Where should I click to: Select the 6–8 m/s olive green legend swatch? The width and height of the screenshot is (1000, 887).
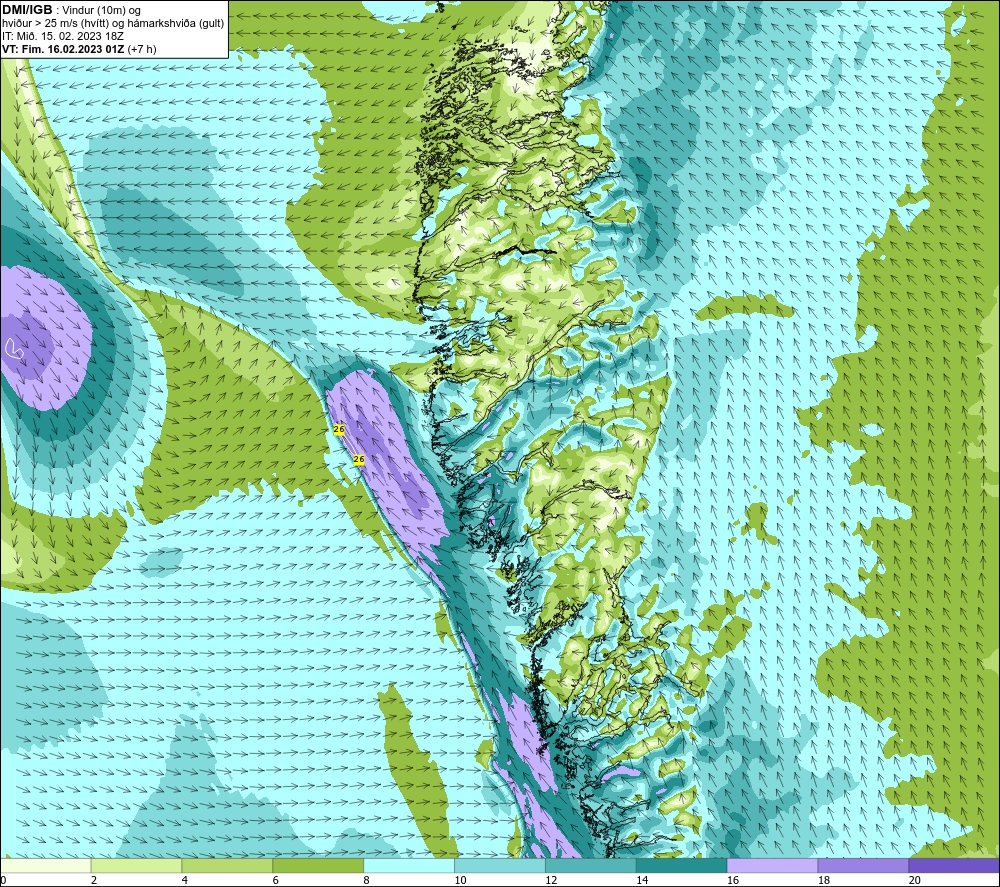(x=318, y=866)
